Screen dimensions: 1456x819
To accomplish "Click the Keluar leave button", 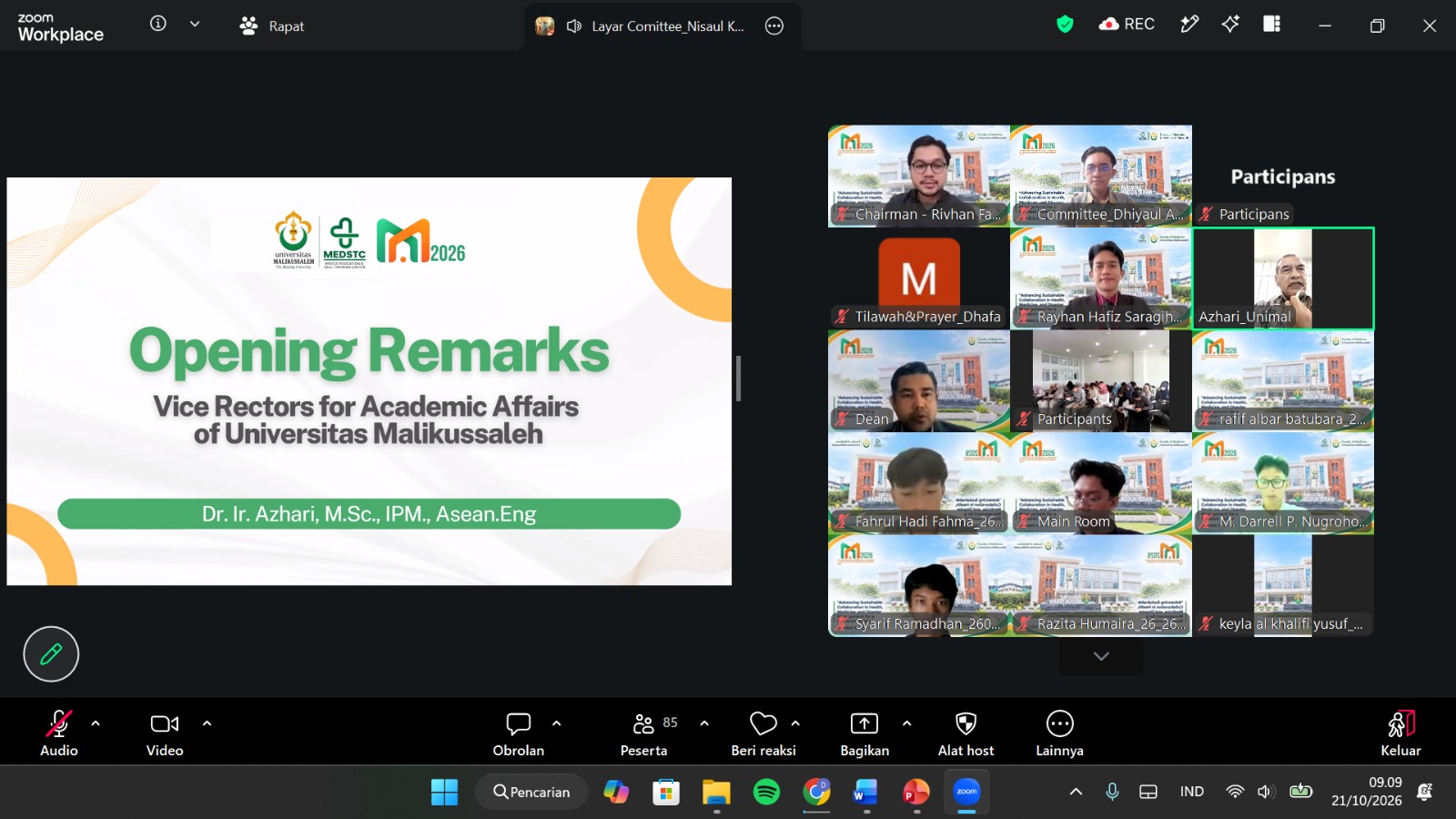I will coord(1401,733).
